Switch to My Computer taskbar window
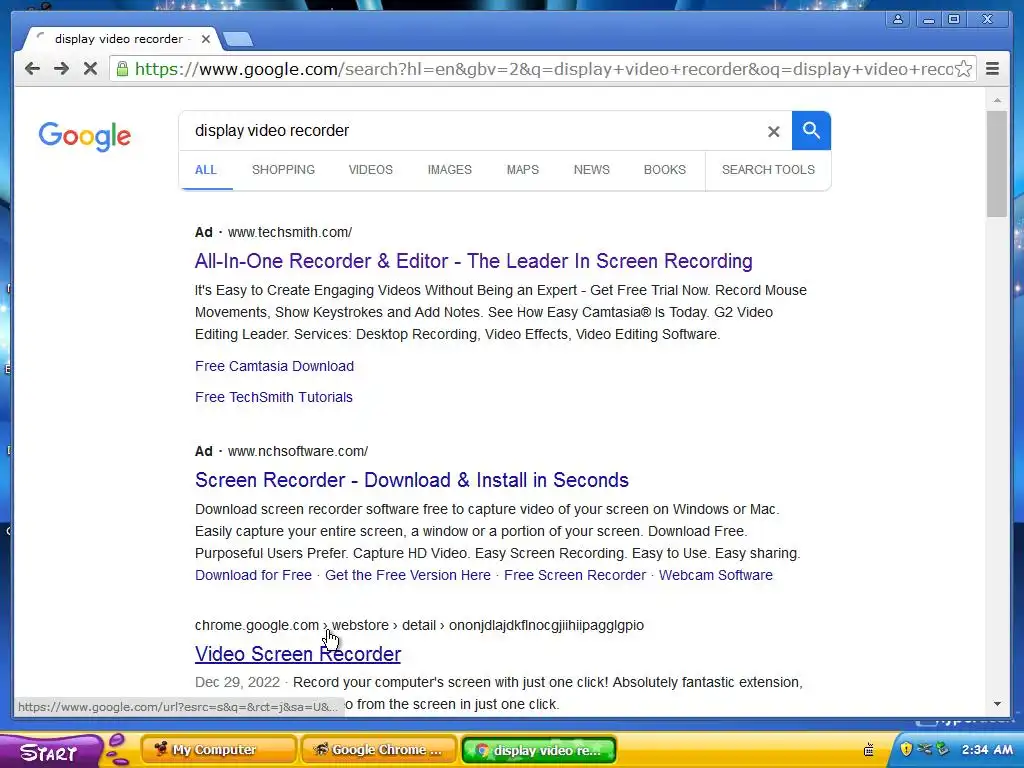 pos(219,750)
